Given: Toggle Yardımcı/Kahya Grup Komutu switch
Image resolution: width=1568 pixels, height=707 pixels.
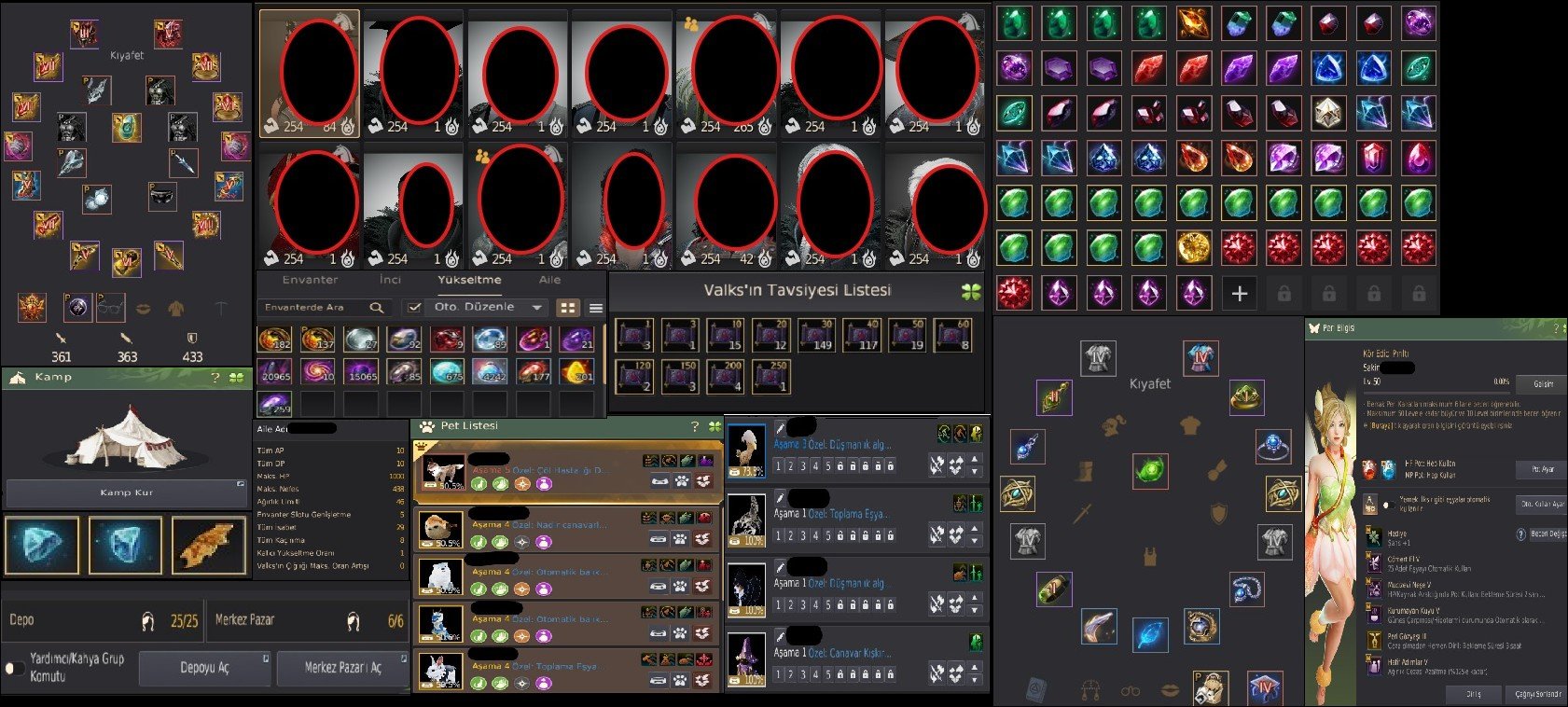Looking at the screenshot, I should click(15, 668).
